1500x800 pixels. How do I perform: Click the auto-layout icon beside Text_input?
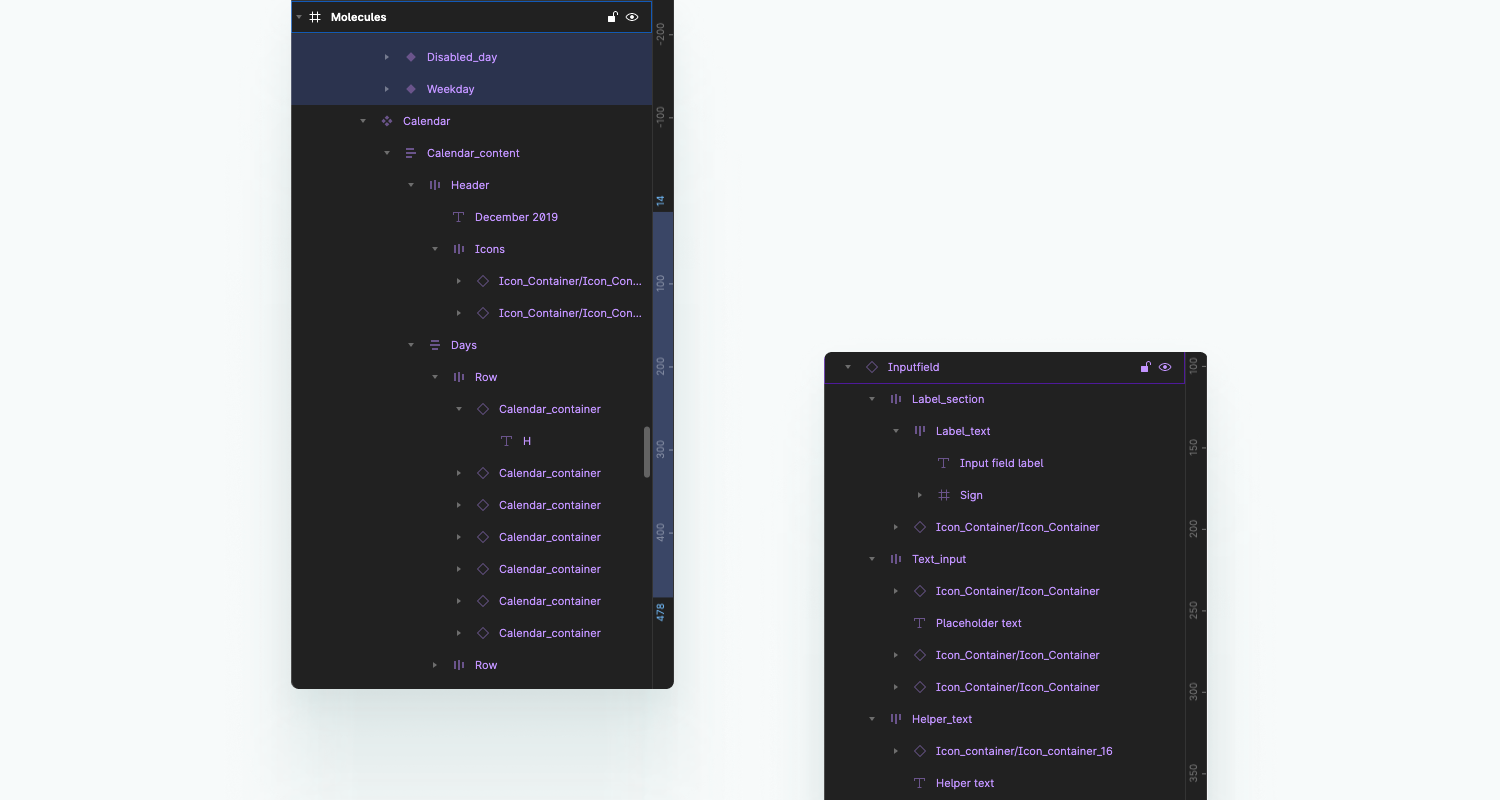point(895,559)
